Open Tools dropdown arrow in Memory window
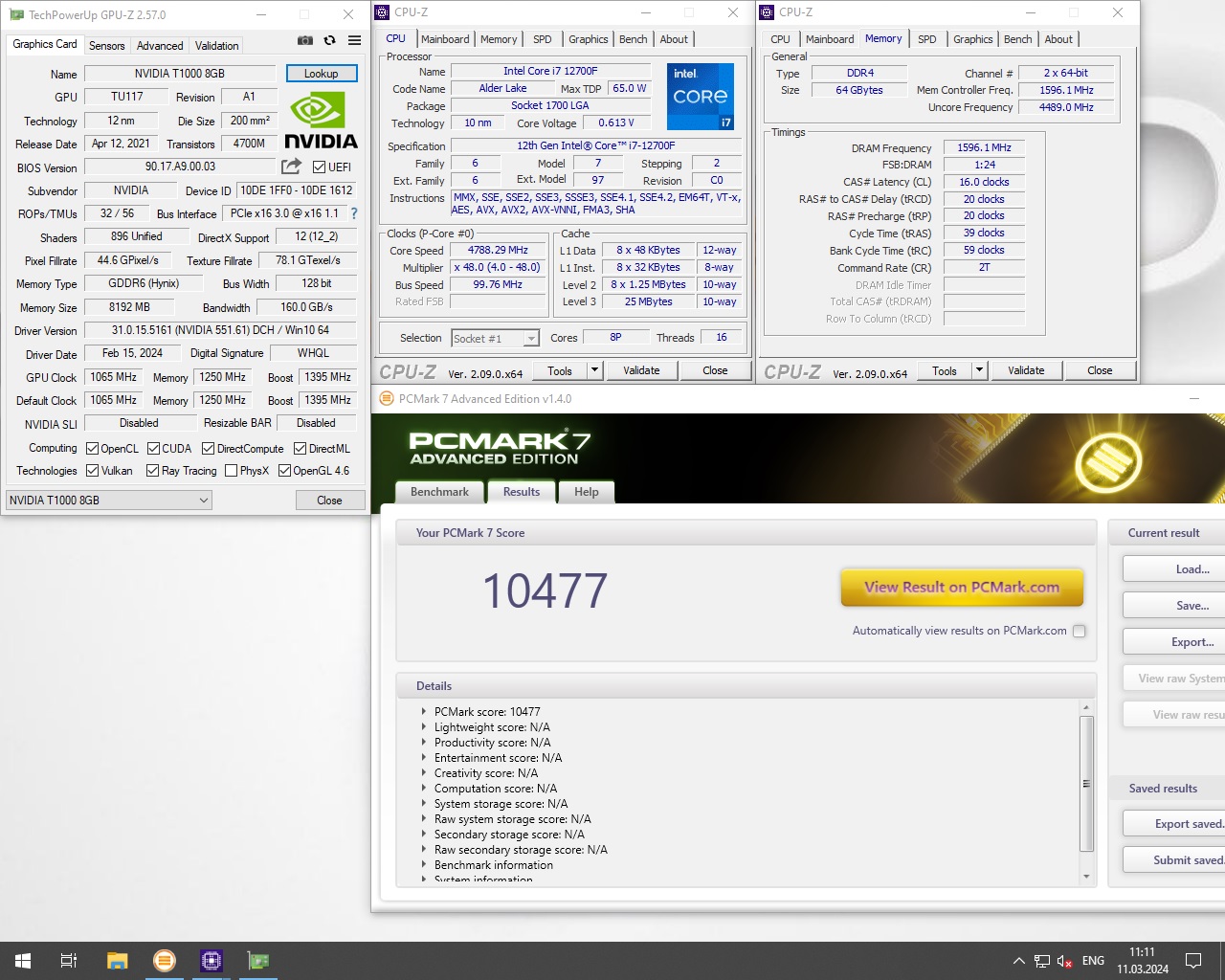Image resolution: width=1225 pixels, height=980 pixels. pos(979,370)
